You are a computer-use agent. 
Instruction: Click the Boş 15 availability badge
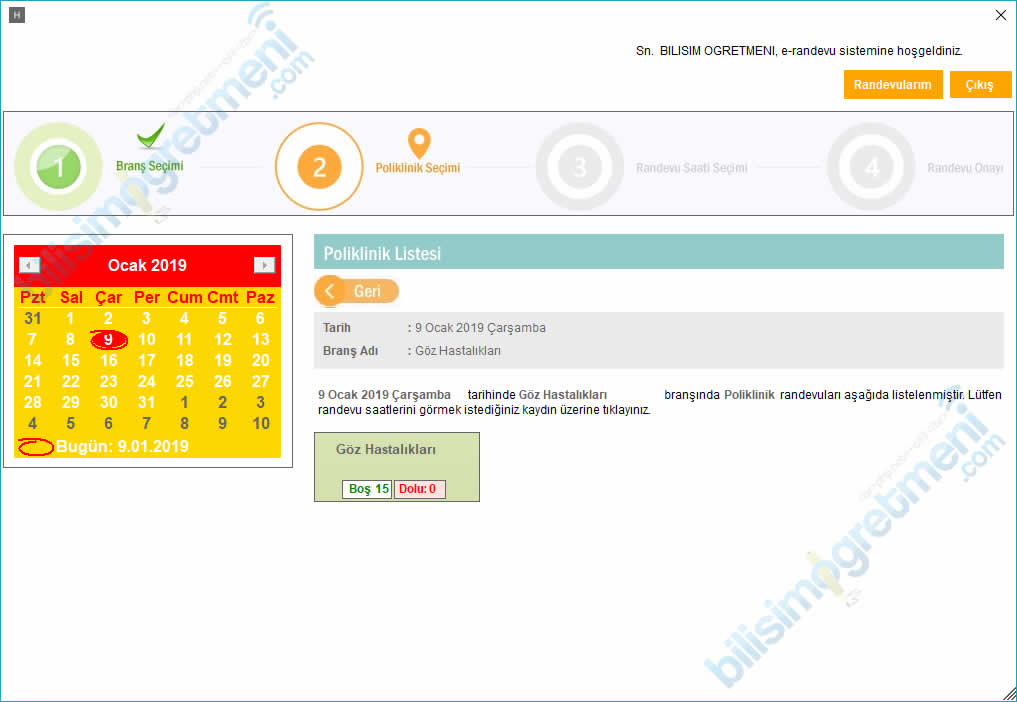[367, 489]
